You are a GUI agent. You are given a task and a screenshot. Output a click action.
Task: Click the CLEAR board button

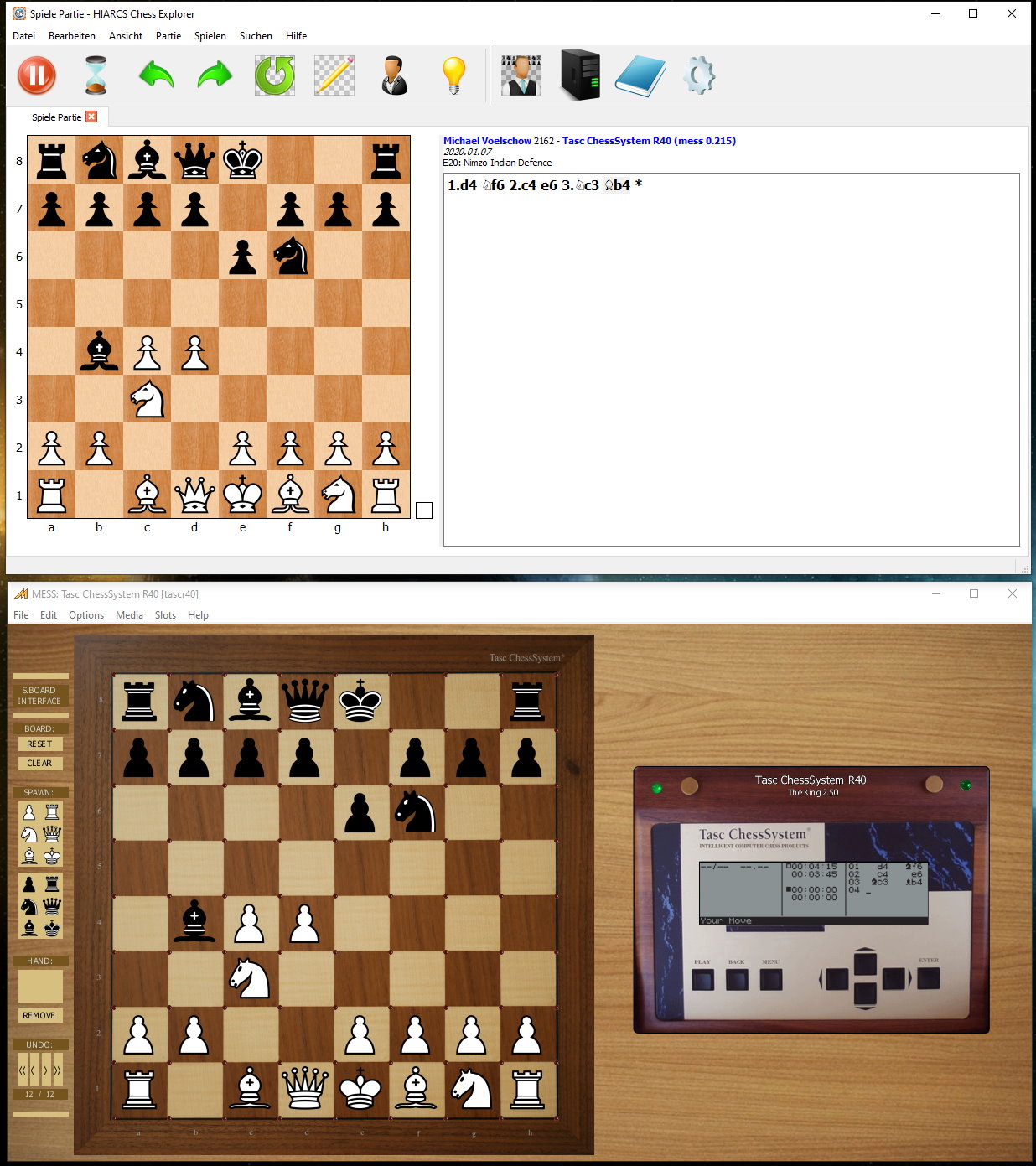point(39,764)
